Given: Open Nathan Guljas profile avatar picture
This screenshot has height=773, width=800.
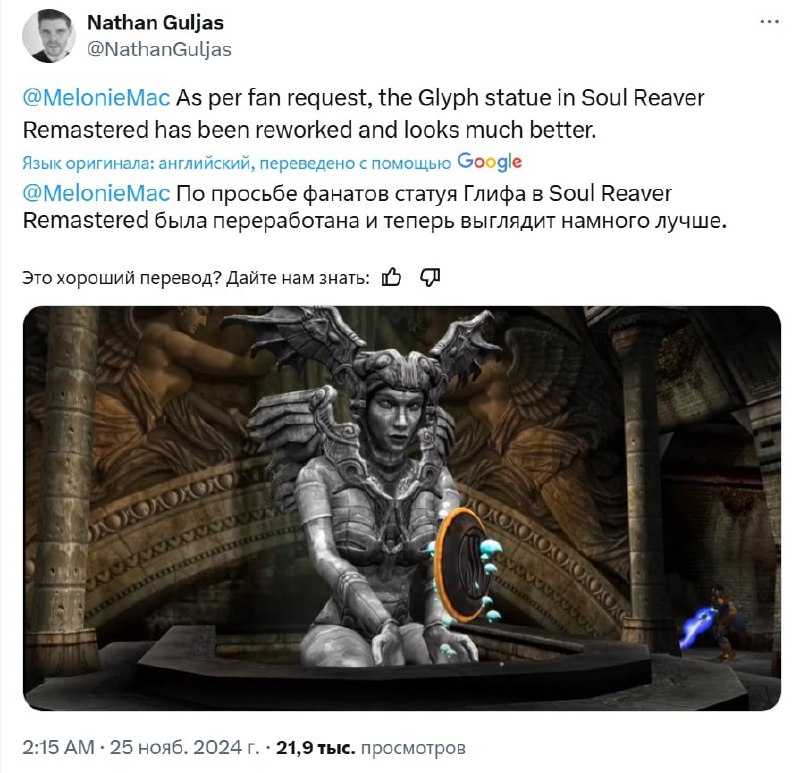Looking at the screenshot, I should 48,36.
